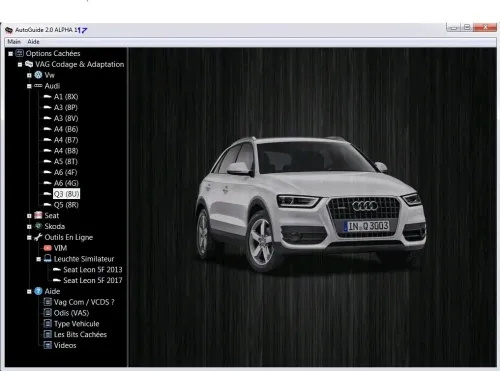500x371 pixels.
Task: Click the car icon beside Q3 (8U)
Action: point(48,194)
